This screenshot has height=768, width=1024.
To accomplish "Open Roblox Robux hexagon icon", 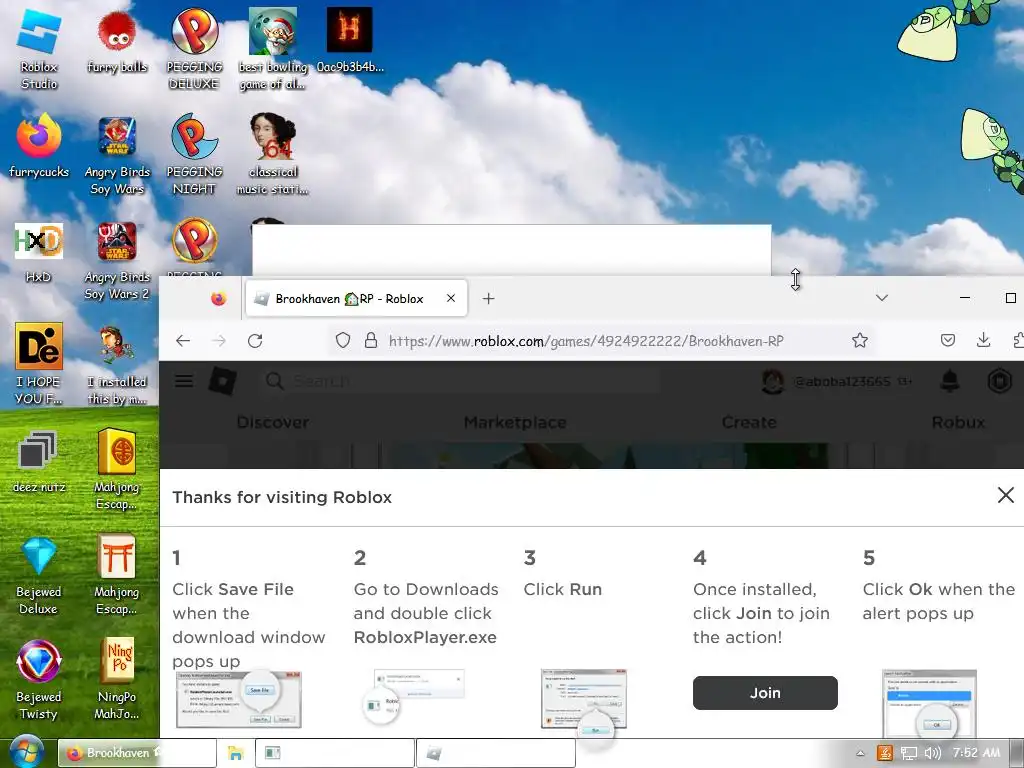I will tap(999, 381).
